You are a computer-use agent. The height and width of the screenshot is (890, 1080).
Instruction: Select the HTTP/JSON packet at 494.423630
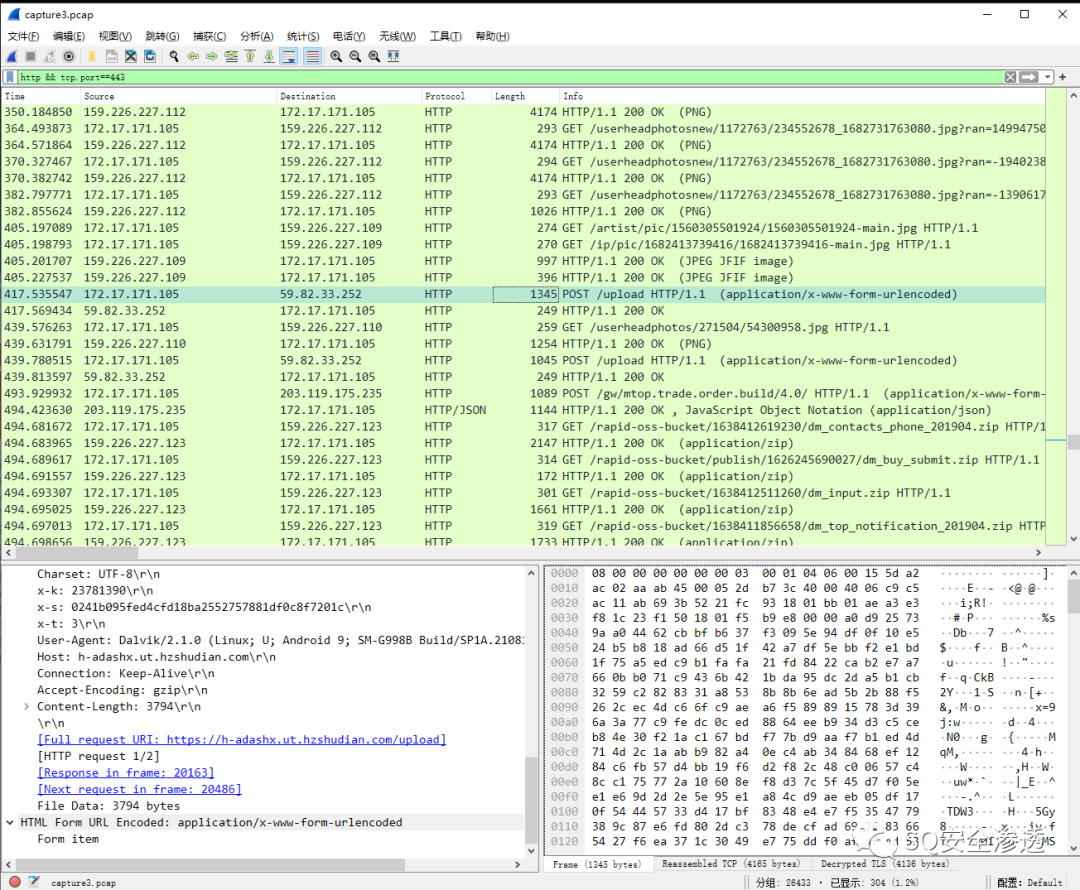tap(524, 410)
